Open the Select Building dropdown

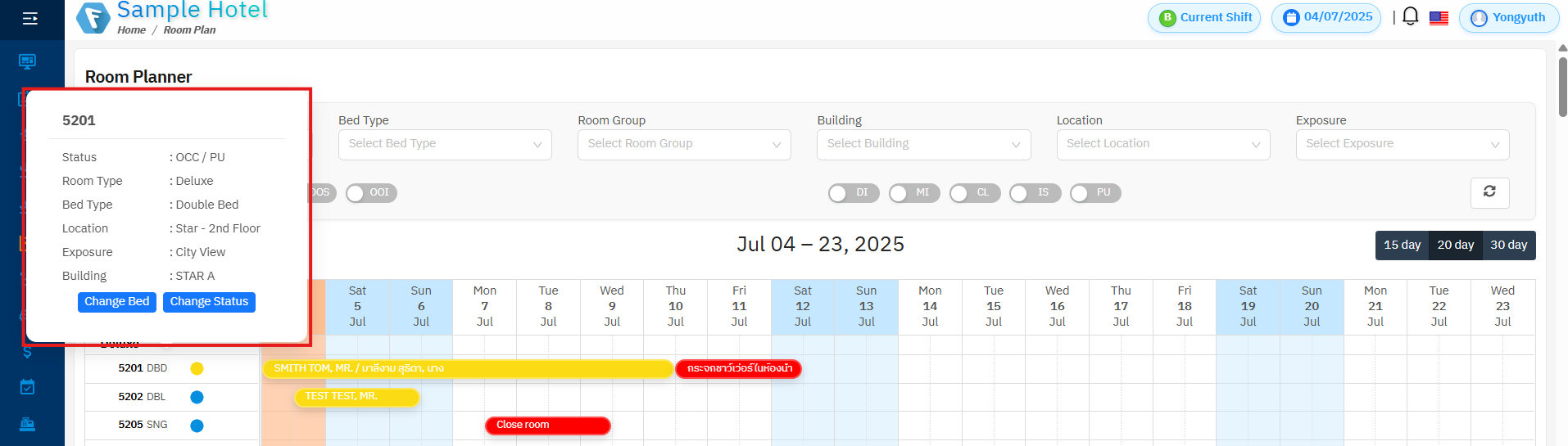point(923,144)
